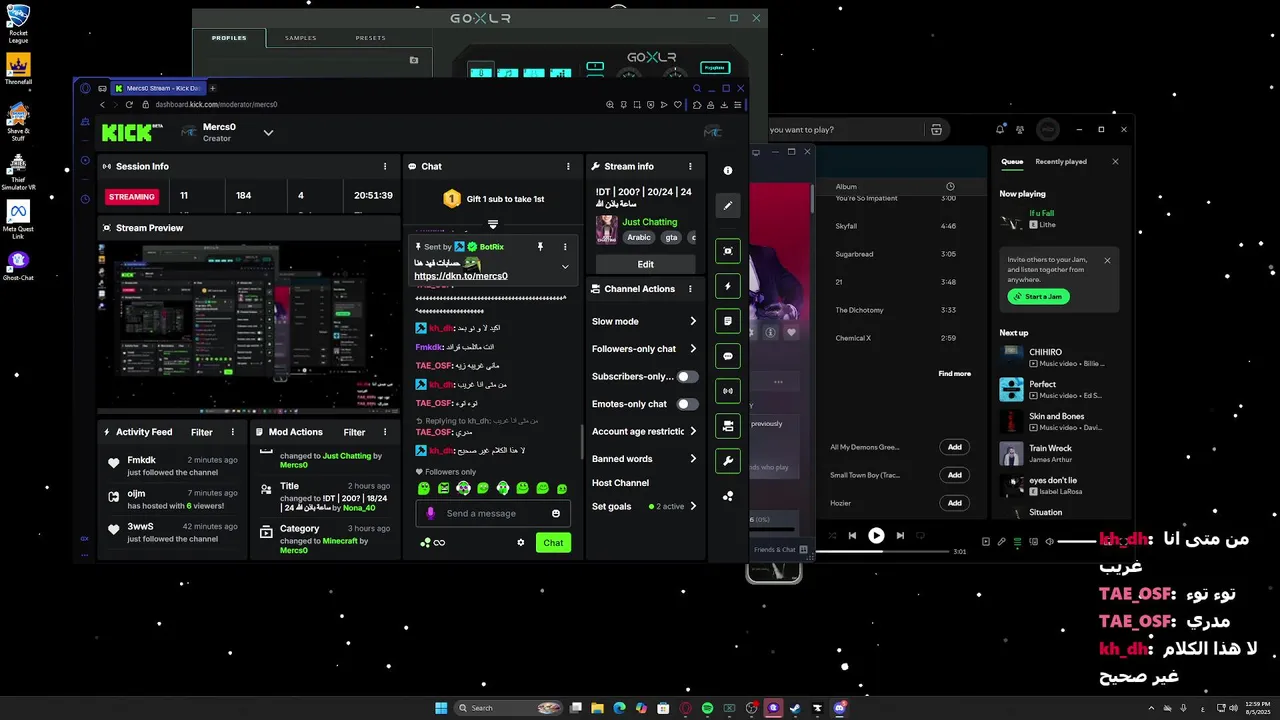
Task: Adjust the Spotify volume slider
Action: tap(1077, 541)
